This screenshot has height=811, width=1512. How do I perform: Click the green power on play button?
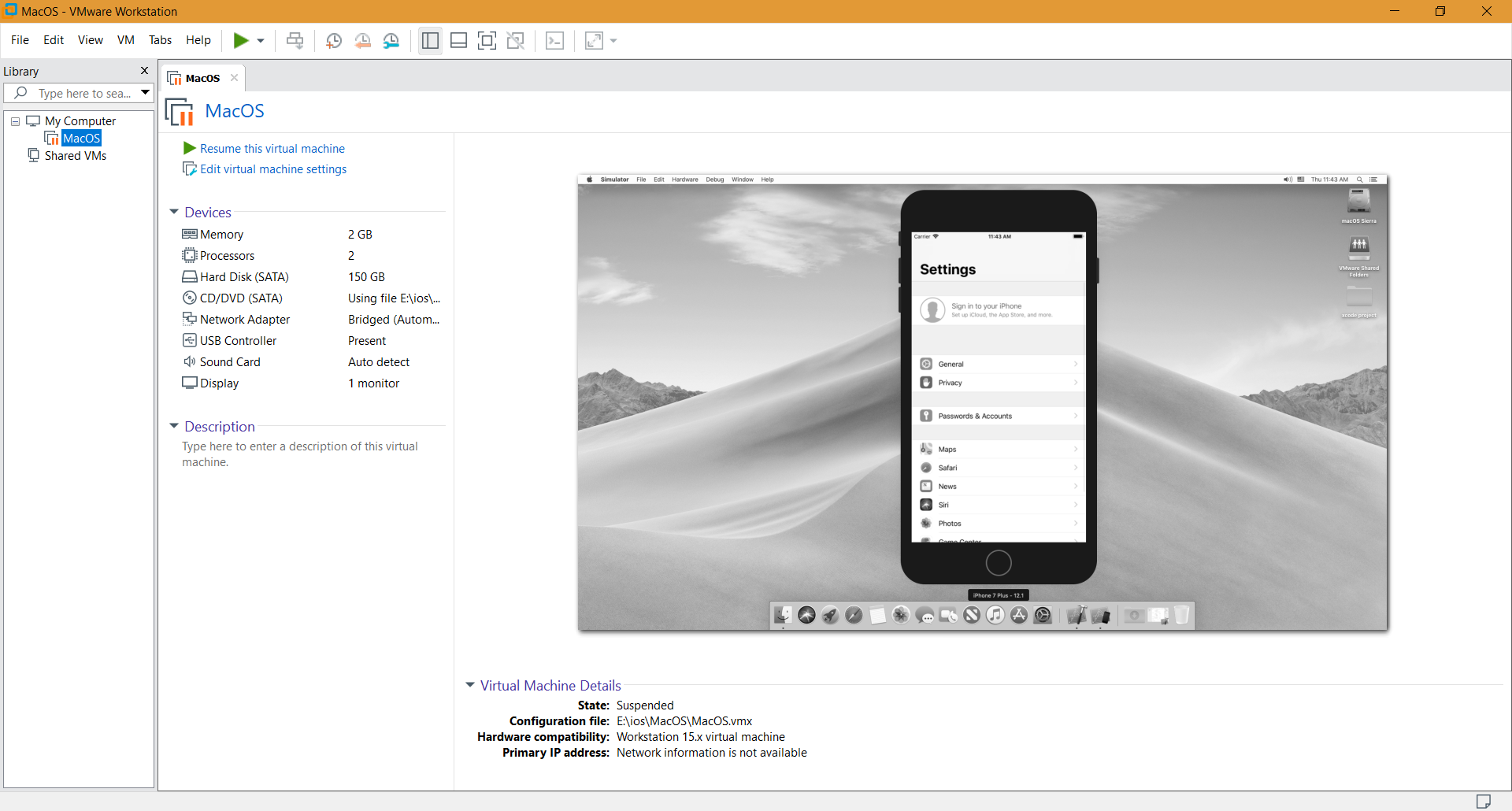pyautogui.click(x=241, y=41)
